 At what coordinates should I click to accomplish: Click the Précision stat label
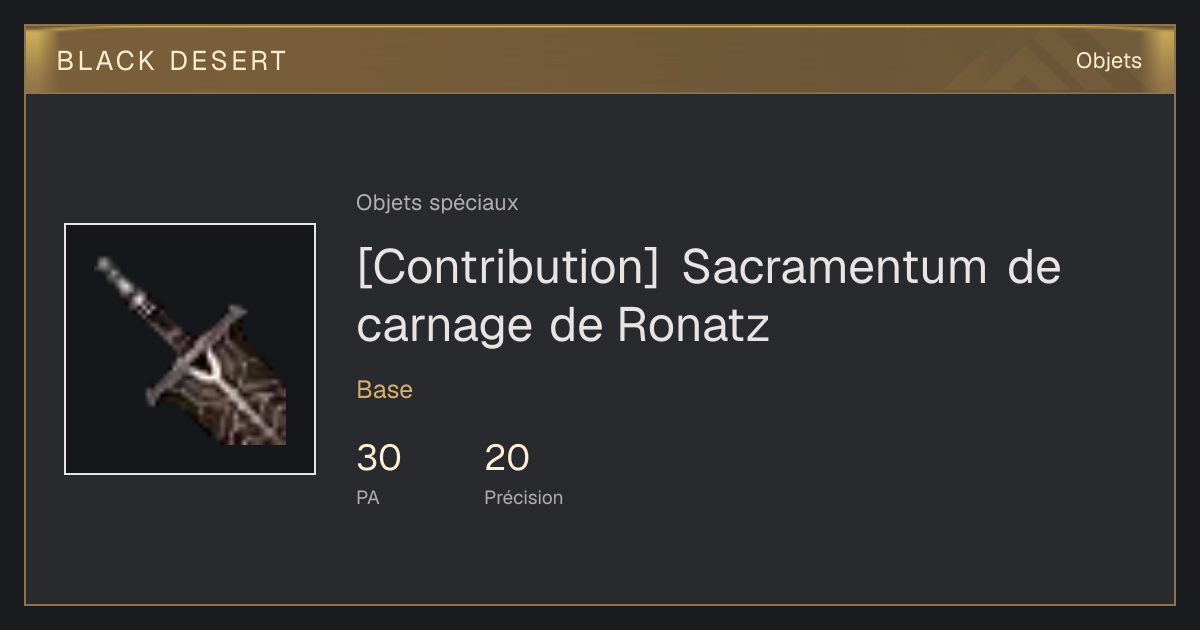pyautogui.click(x=524, y=497)
